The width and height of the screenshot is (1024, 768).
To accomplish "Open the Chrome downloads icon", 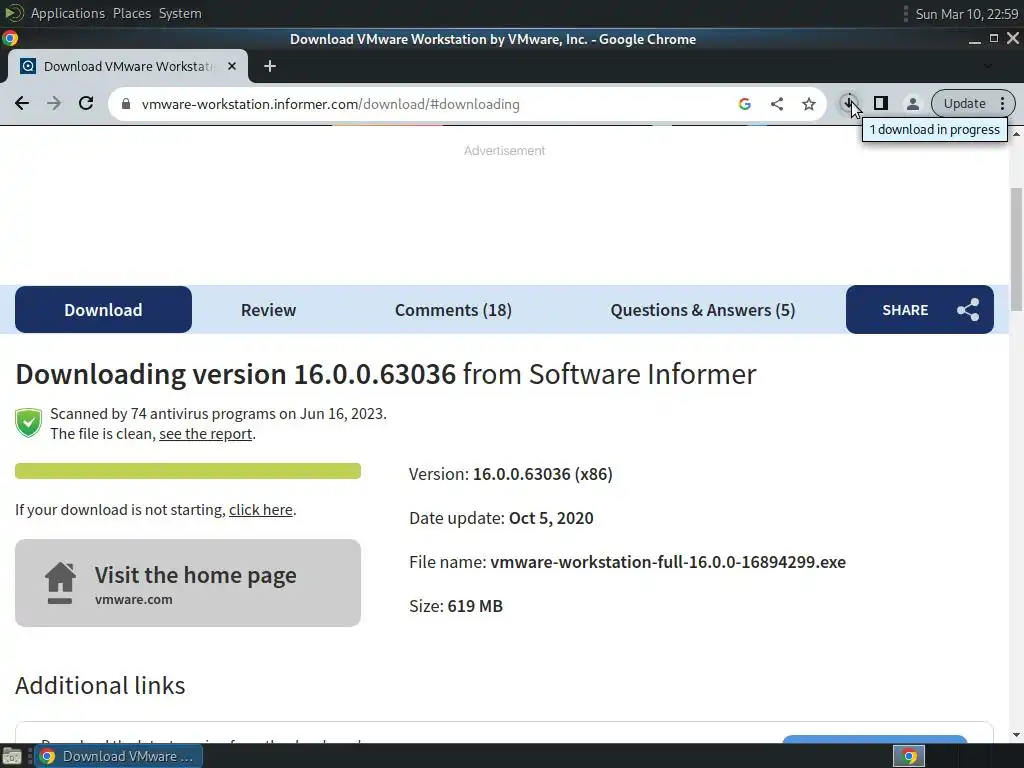I will (848, 103).
